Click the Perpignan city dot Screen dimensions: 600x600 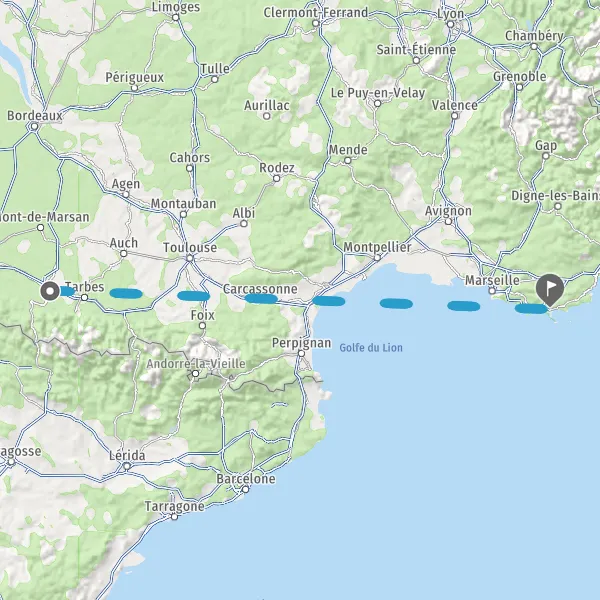coord(302,354)
